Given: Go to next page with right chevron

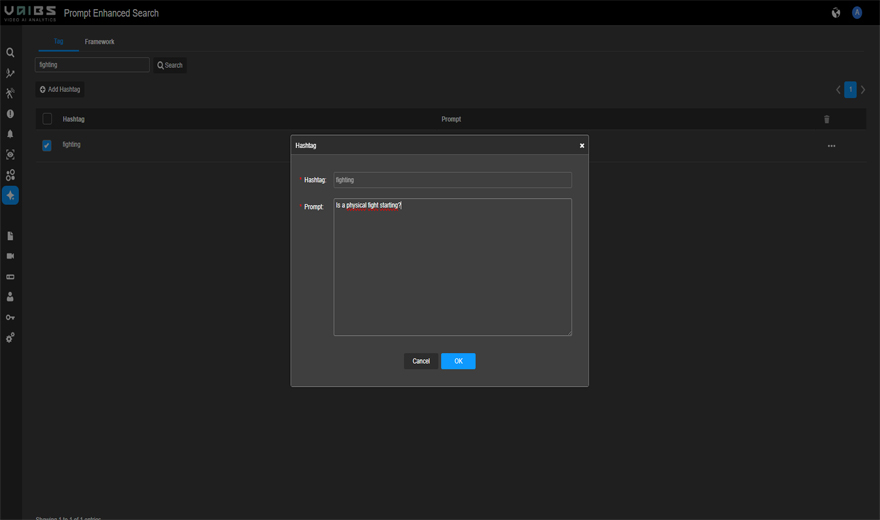Looking at the screenshot, I should pyautogui.click(x=863, y=90).
